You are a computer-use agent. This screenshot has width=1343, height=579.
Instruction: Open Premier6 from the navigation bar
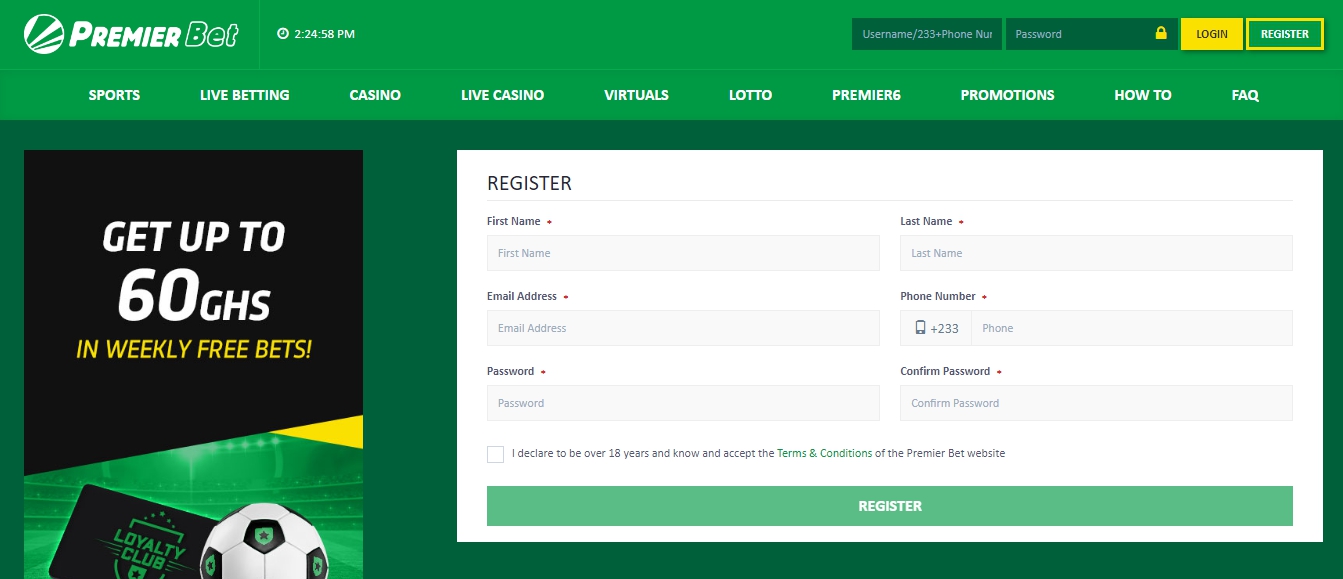(x=866, y=95)
